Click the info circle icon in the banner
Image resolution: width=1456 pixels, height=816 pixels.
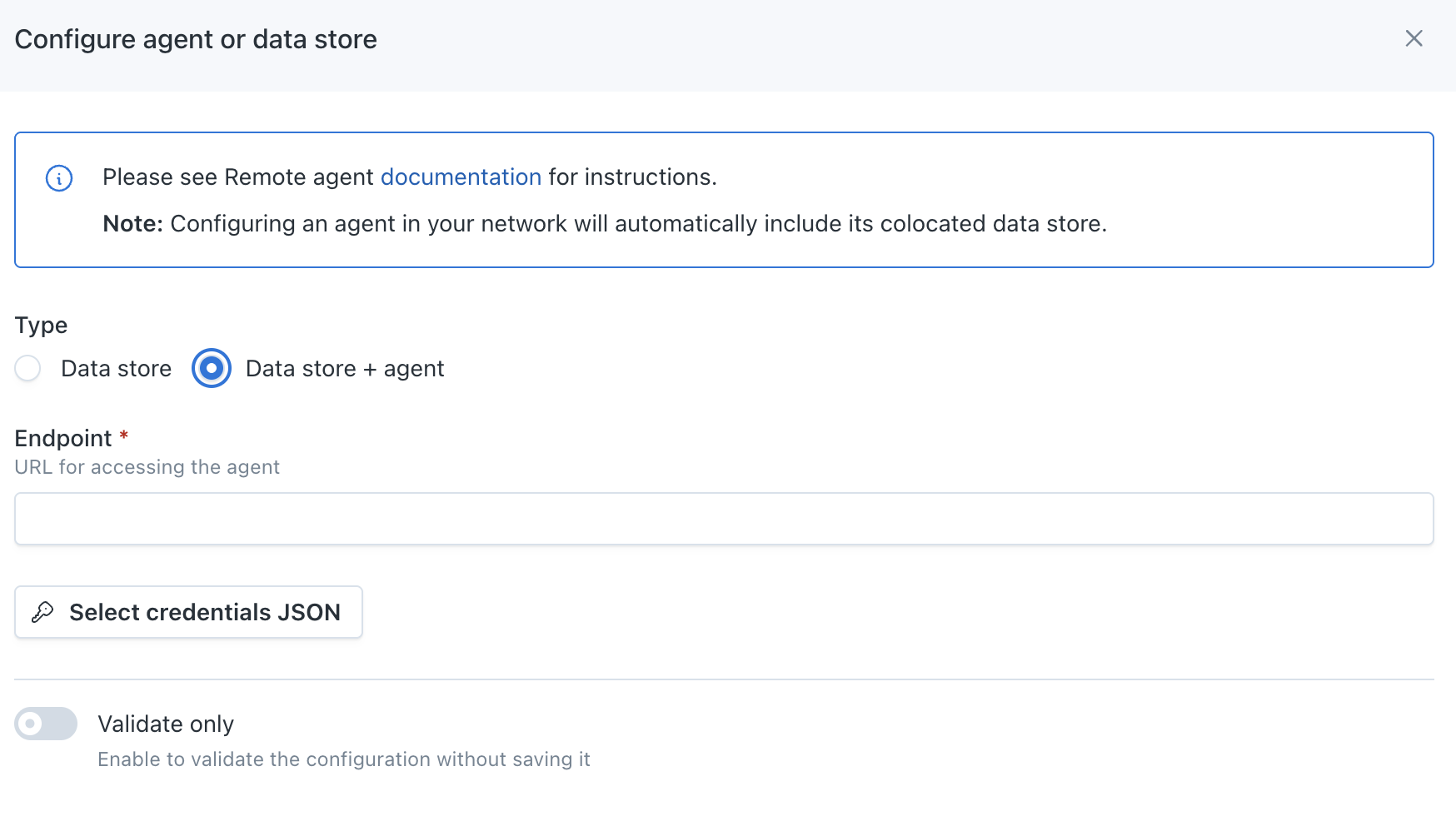point(59,178)
